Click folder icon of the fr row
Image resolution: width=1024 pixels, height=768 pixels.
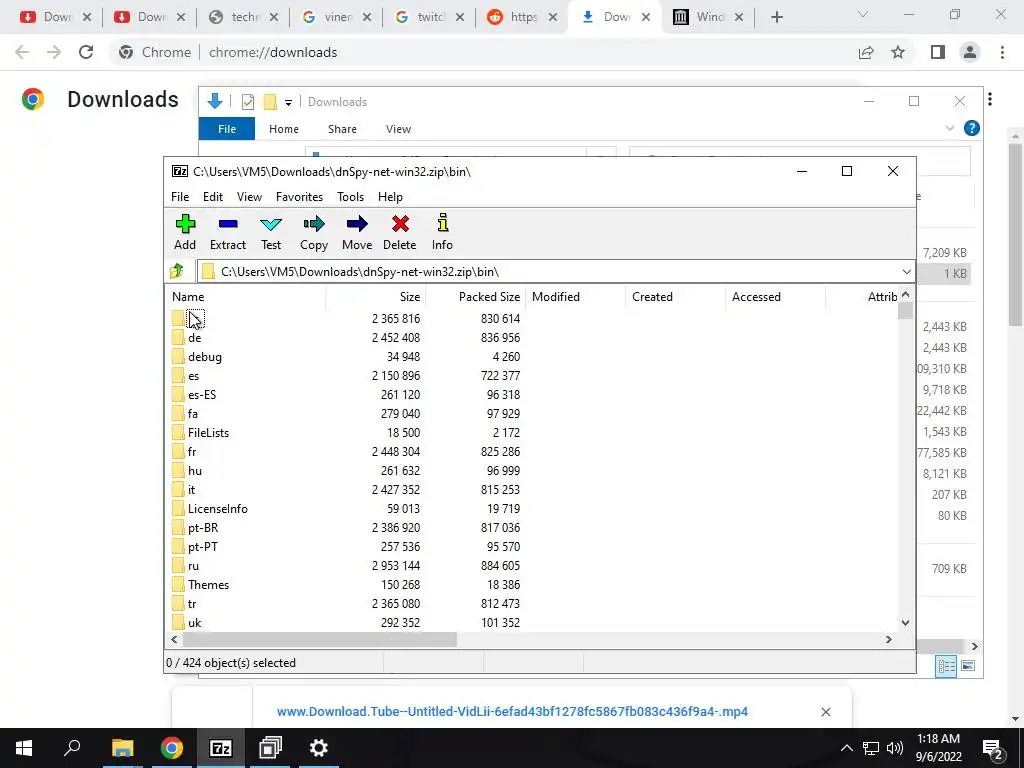point(178,451)
